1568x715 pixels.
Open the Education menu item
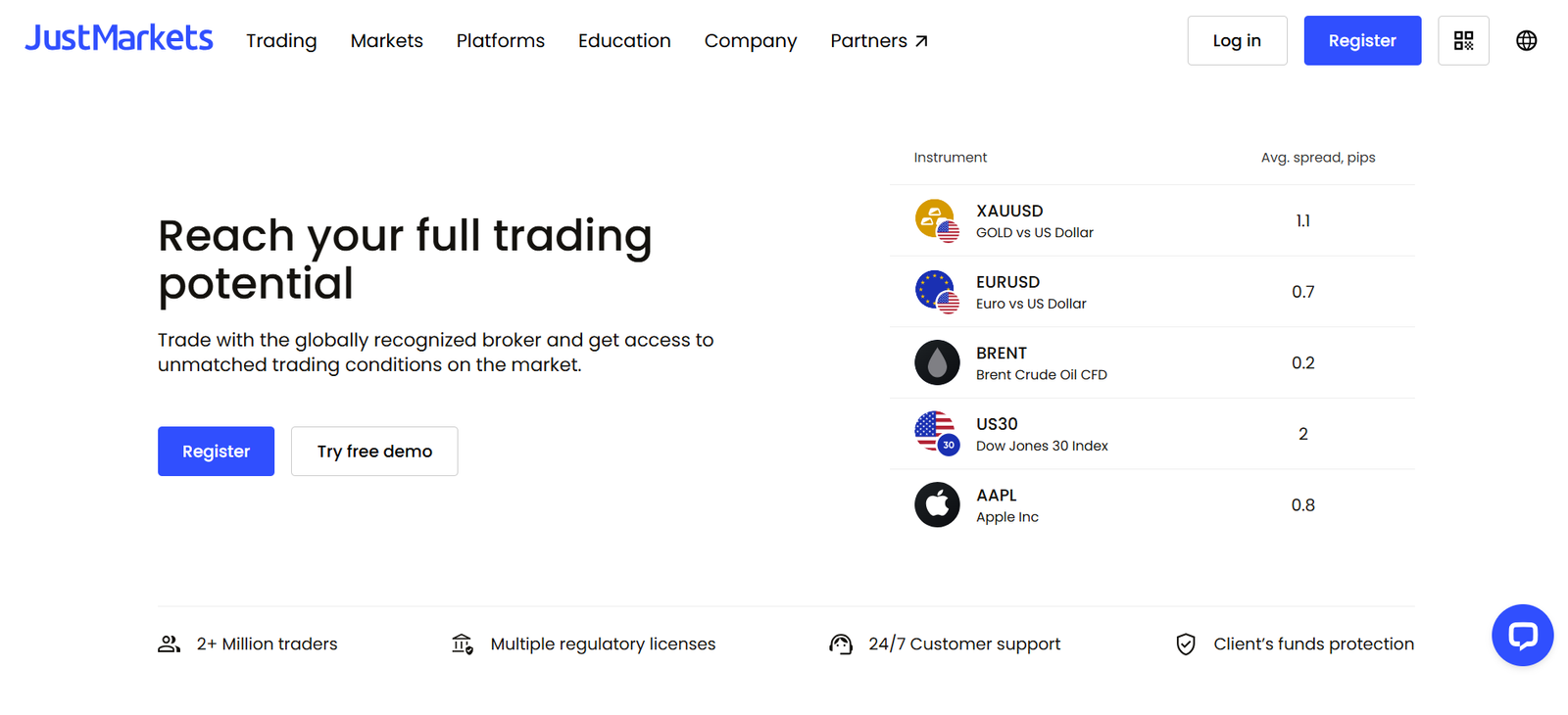tap(624, 40)
